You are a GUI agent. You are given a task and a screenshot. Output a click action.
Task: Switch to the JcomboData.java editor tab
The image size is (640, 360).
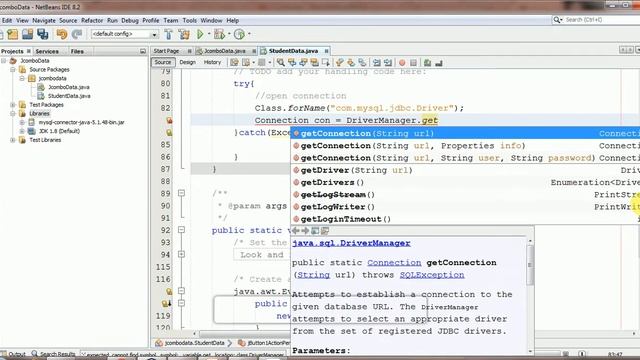pyautogui.click(x=224, y=51)
